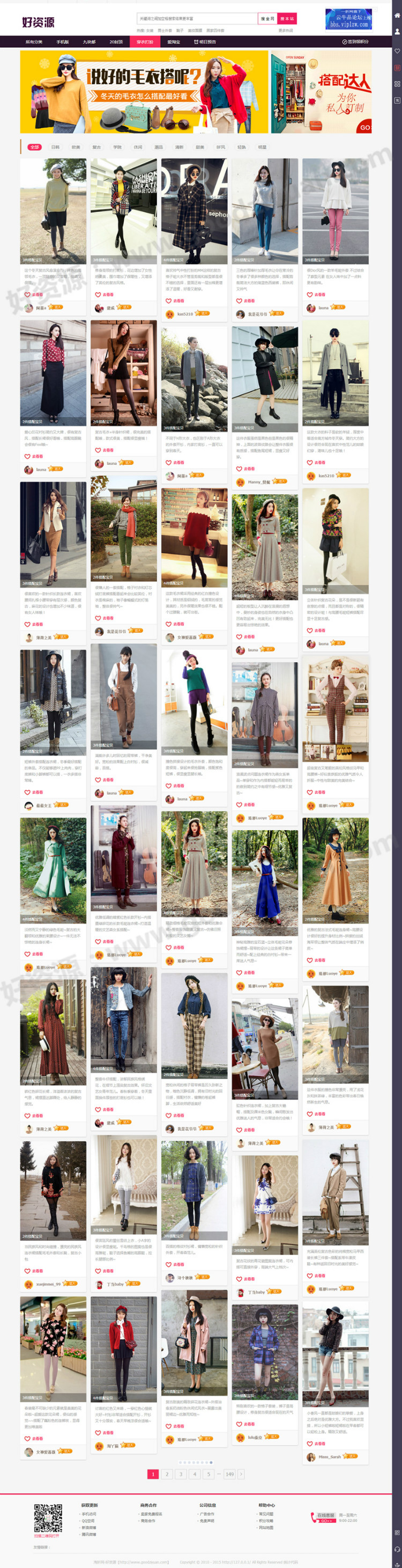
Task: Open the user profile icon in right sidebar
Action: pyautogui.click(x=397, y=31)
